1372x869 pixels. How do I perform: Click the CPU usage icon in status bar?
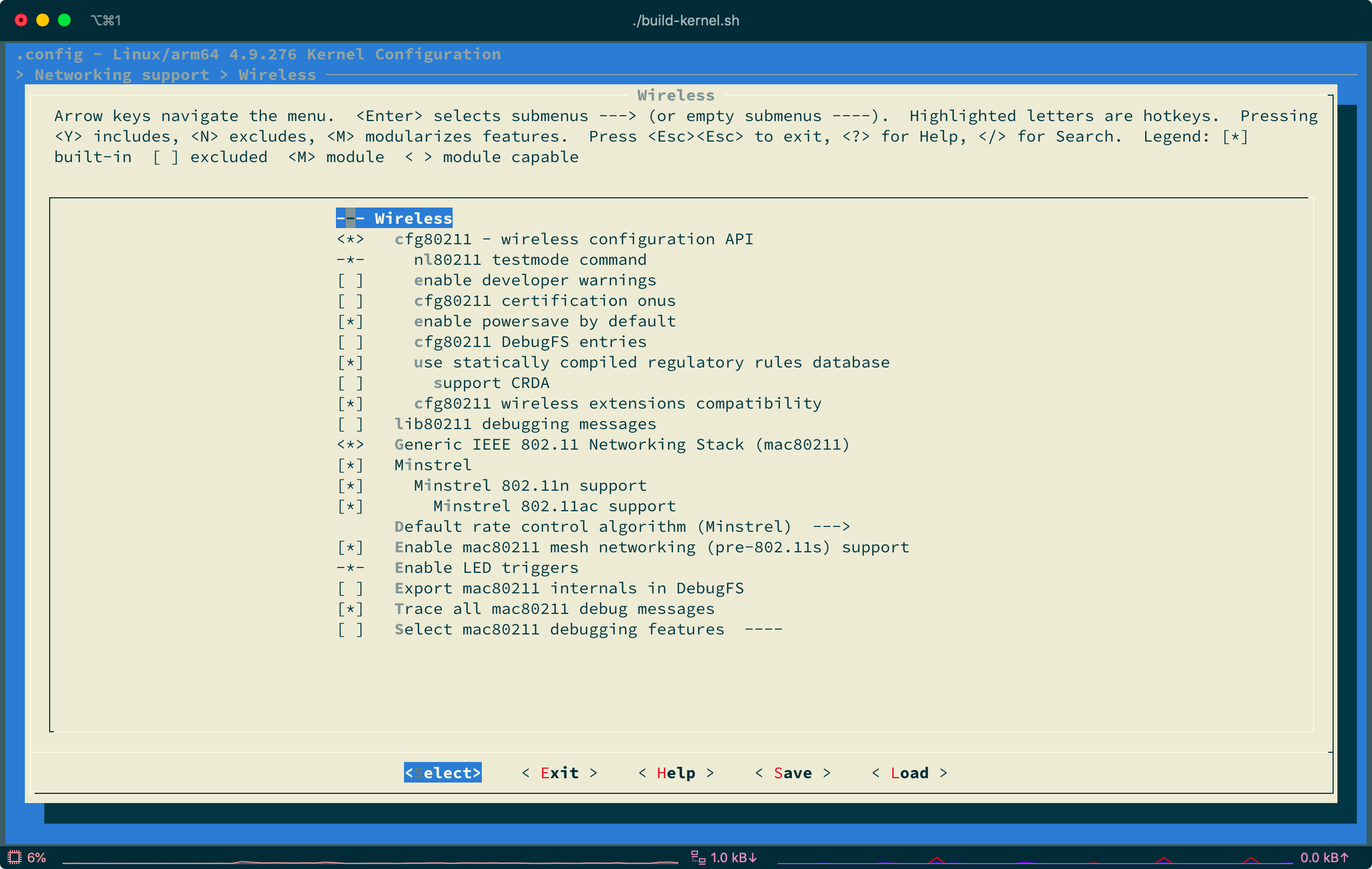coord(14,857)
